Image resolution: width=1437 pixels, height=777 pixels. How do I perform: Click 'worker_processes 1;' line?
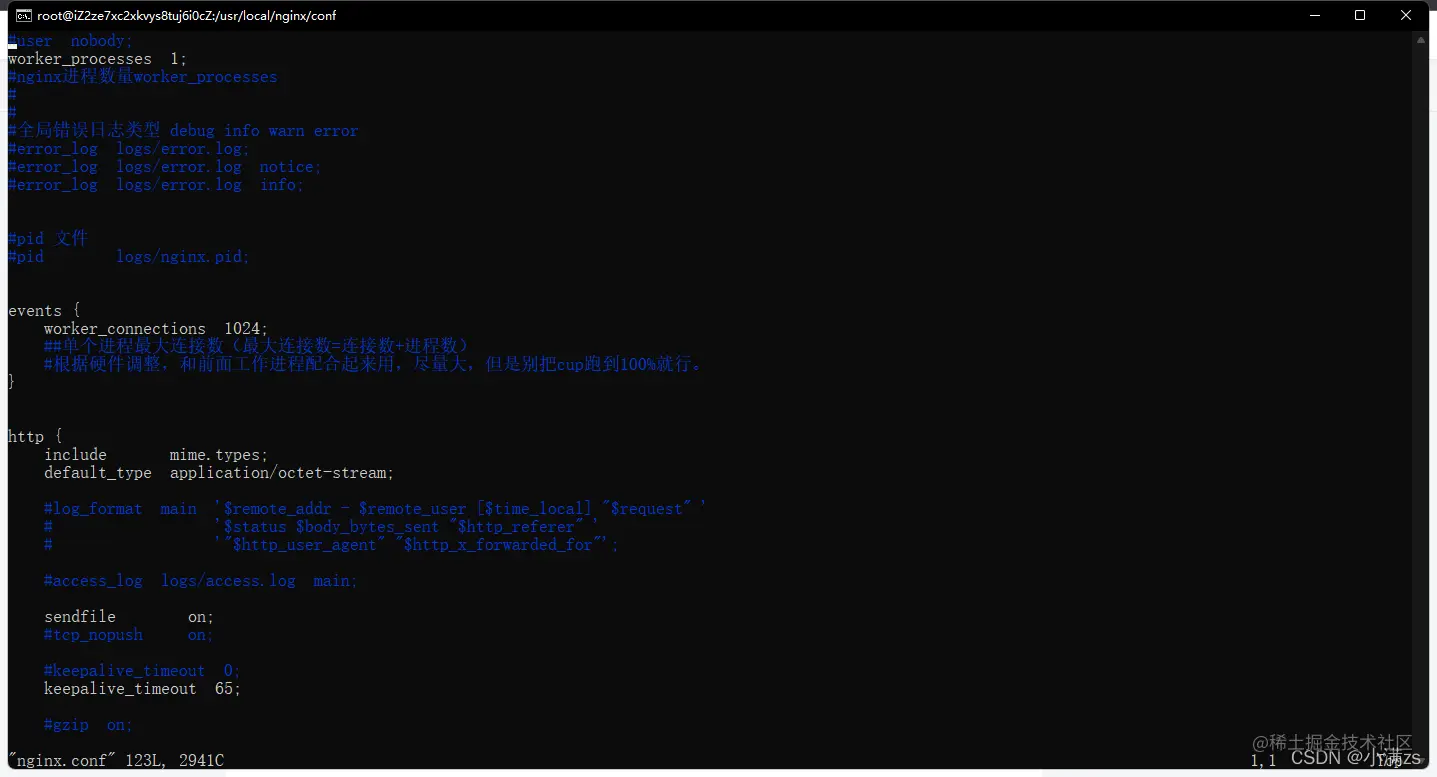coord(97,59)
